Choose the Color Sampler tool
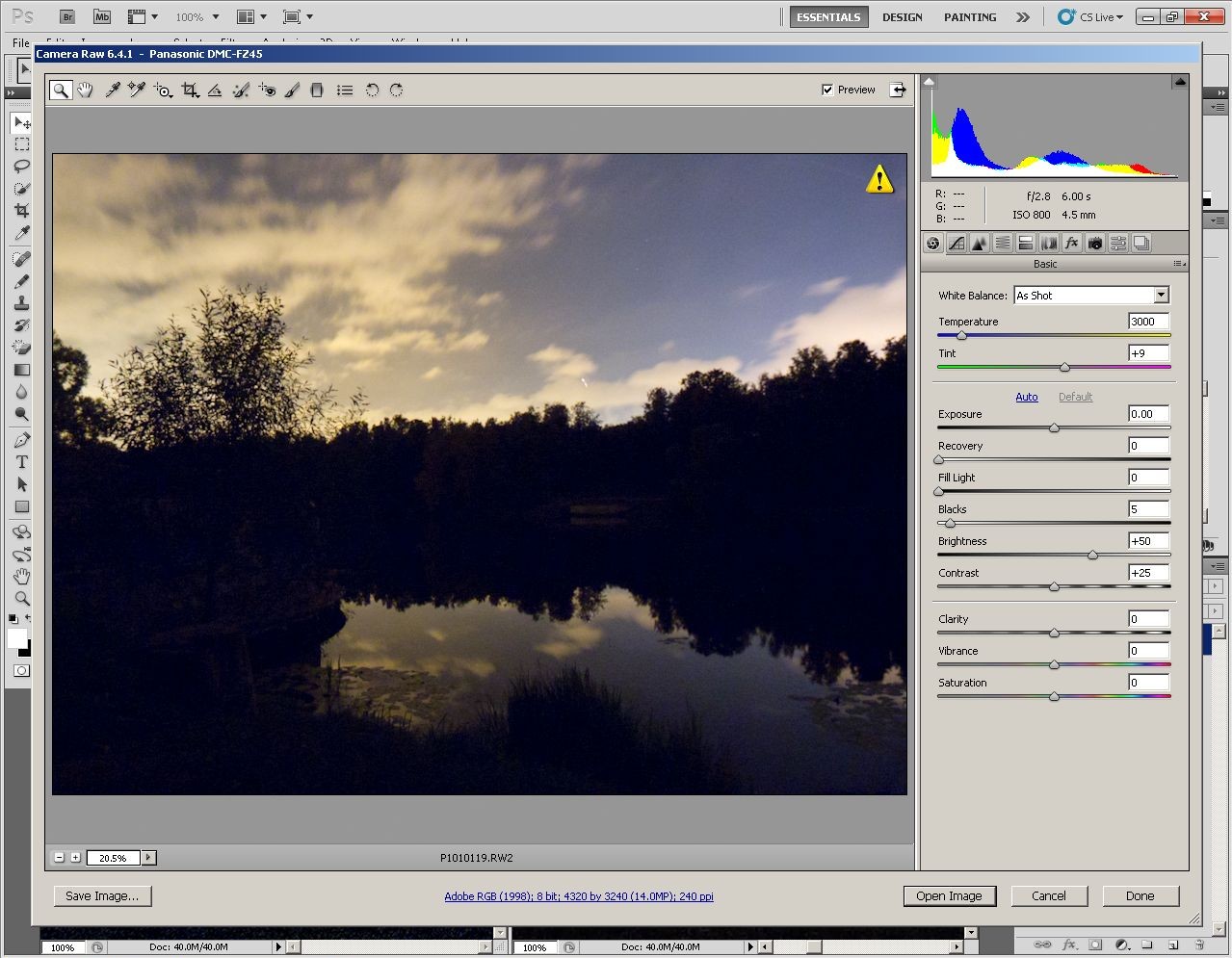 coord(137,90)
